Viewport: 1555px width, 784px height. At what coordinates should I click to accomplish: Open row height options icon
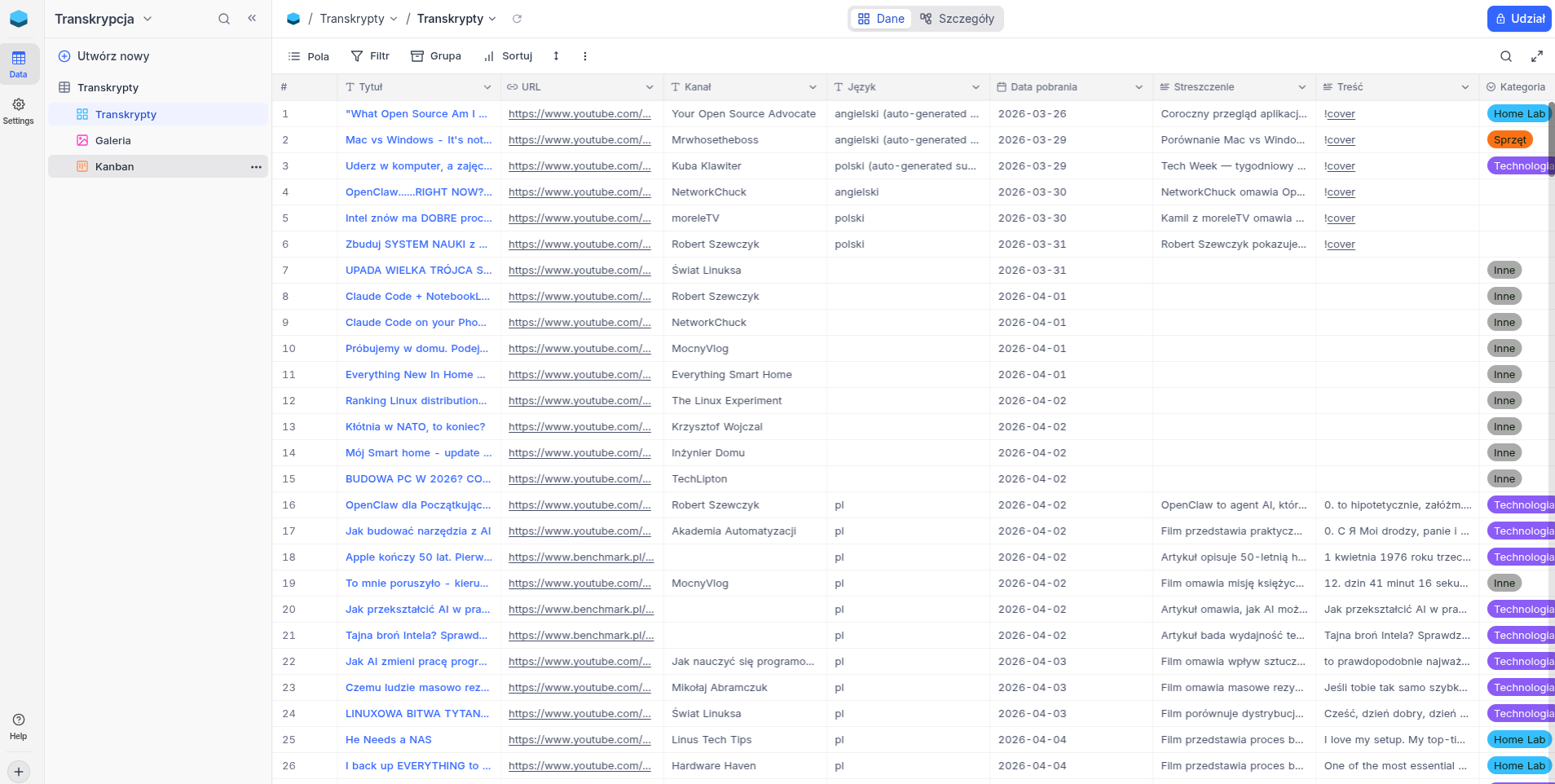(556, 56)
